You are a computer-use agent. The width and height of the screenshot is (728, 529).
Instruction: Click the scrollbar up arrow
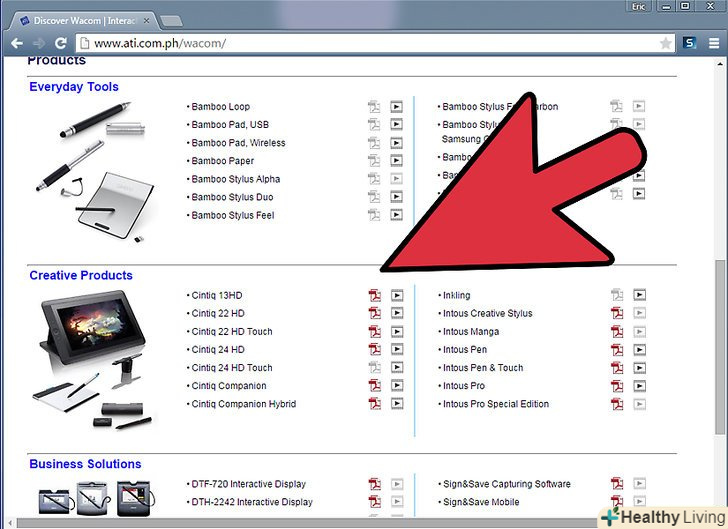[x=720, y=64]
